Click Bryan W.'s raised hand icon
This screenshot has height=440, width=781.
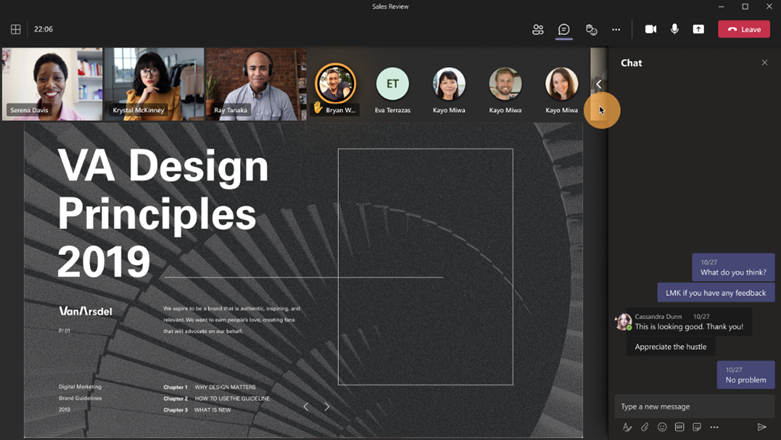click(x=318, y=107)
